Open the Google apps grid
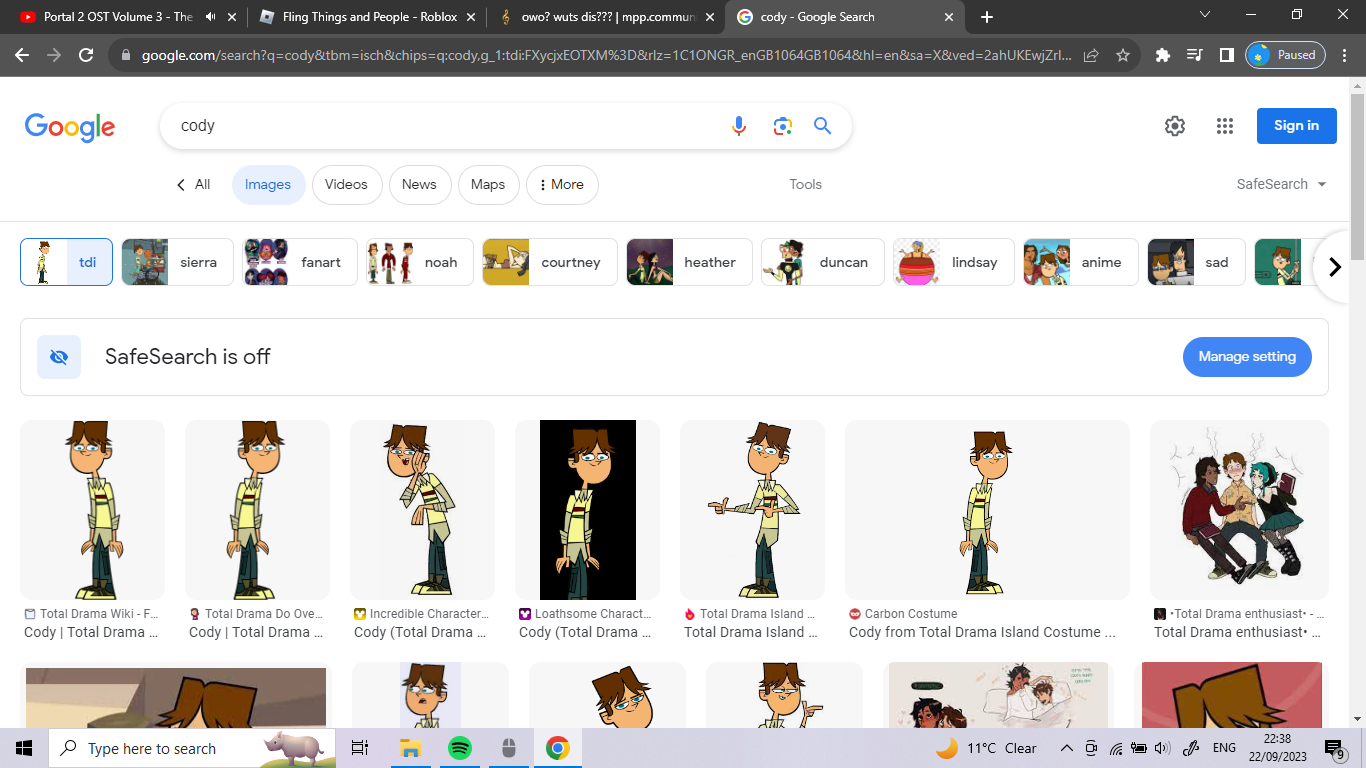1366x768 pixels. click(1225, 126)
